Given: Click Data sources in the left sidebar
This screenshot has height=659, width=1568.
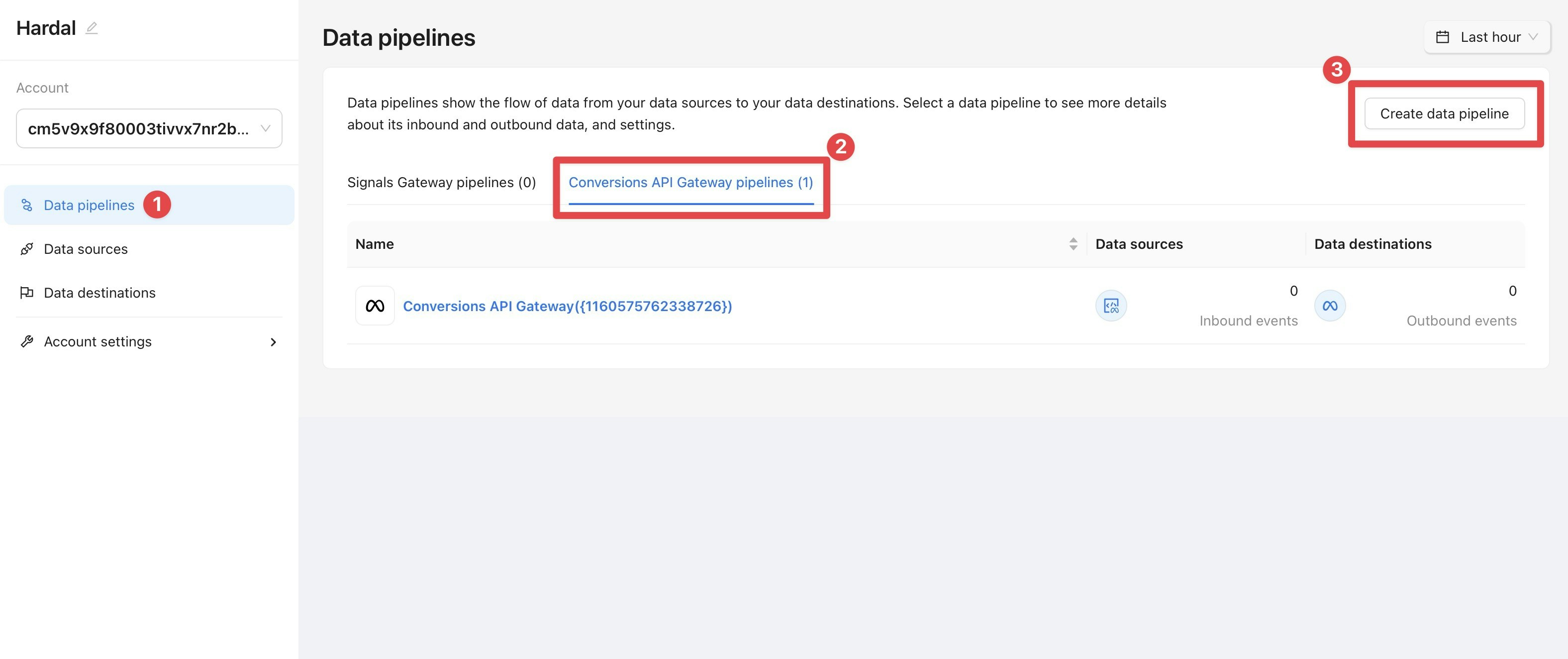Looking at the screenshot, I should point(85,248).
